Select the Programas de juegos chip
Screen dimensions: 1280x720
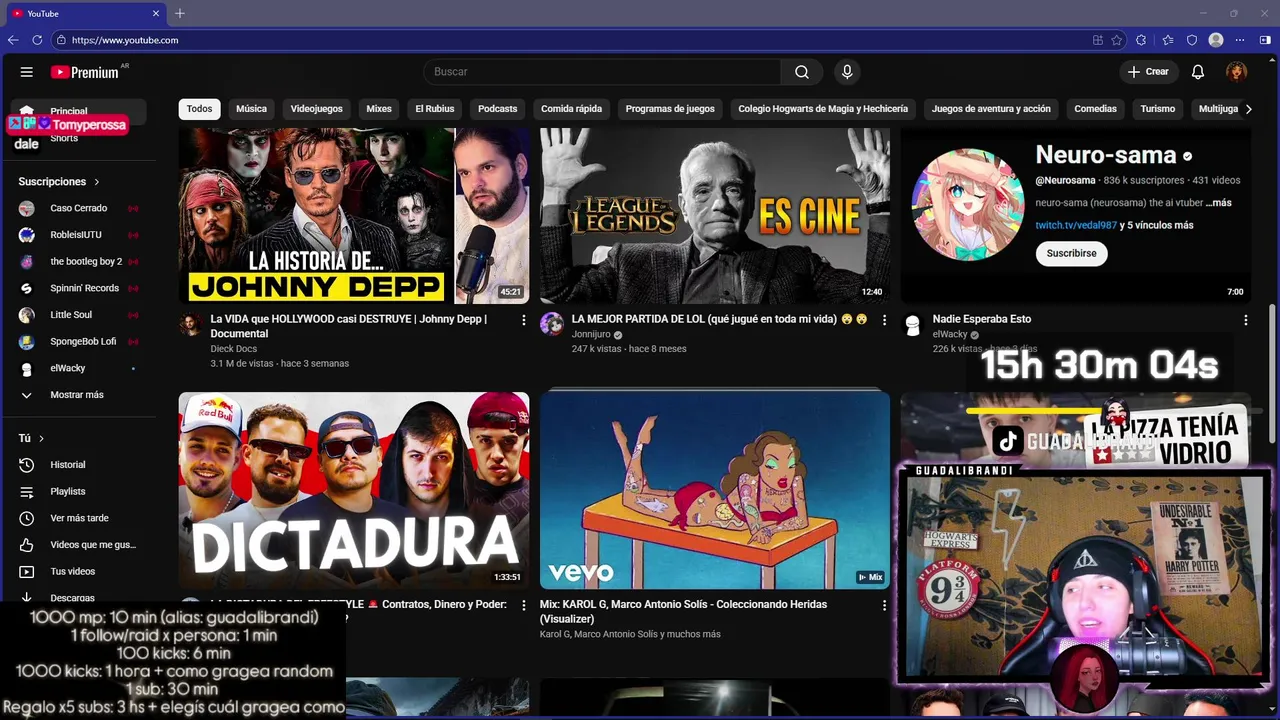click(670, 109)
